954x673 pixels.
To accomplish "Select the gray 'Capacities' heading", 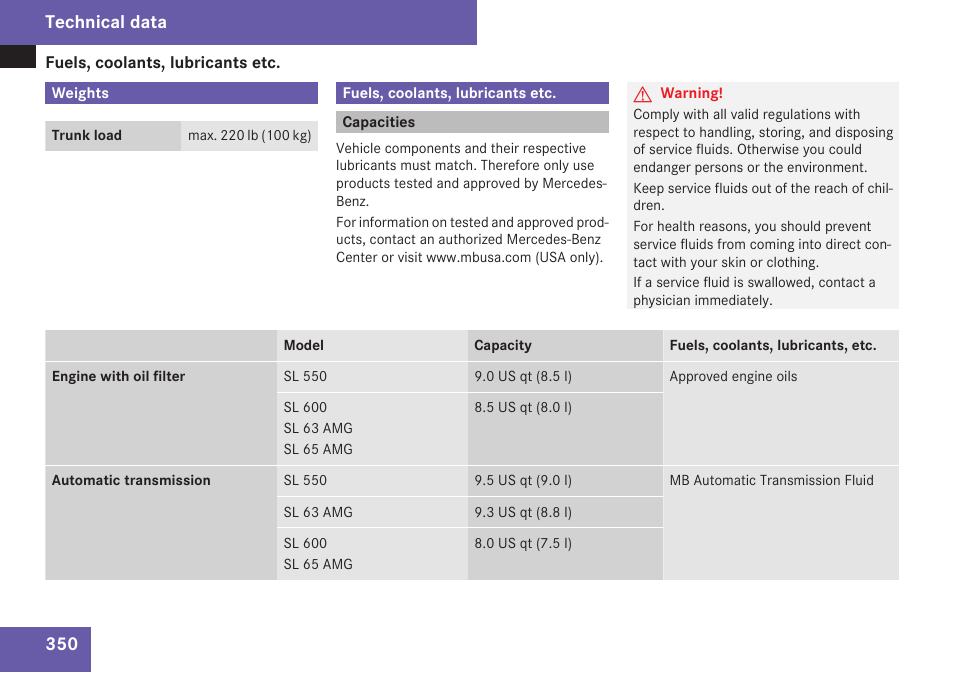I will coord(472,122).
